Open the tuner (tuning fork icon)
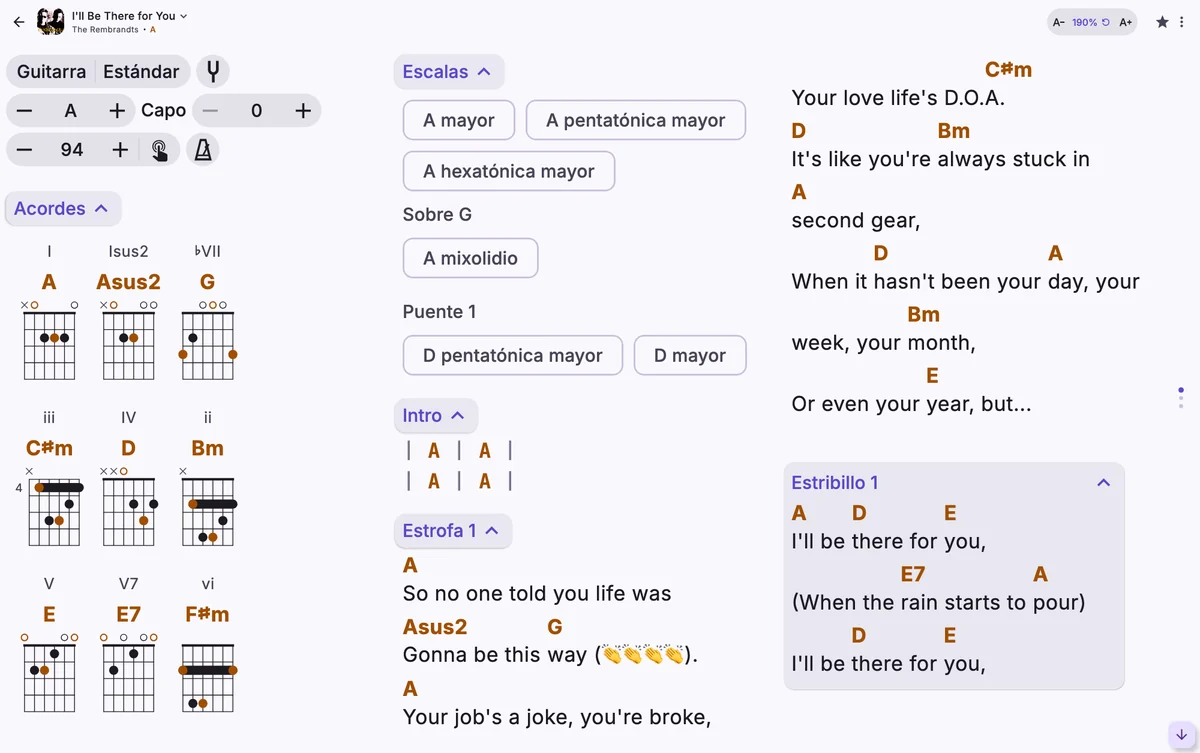Viewport: 1200px width, 753px height. coord(212,71)
